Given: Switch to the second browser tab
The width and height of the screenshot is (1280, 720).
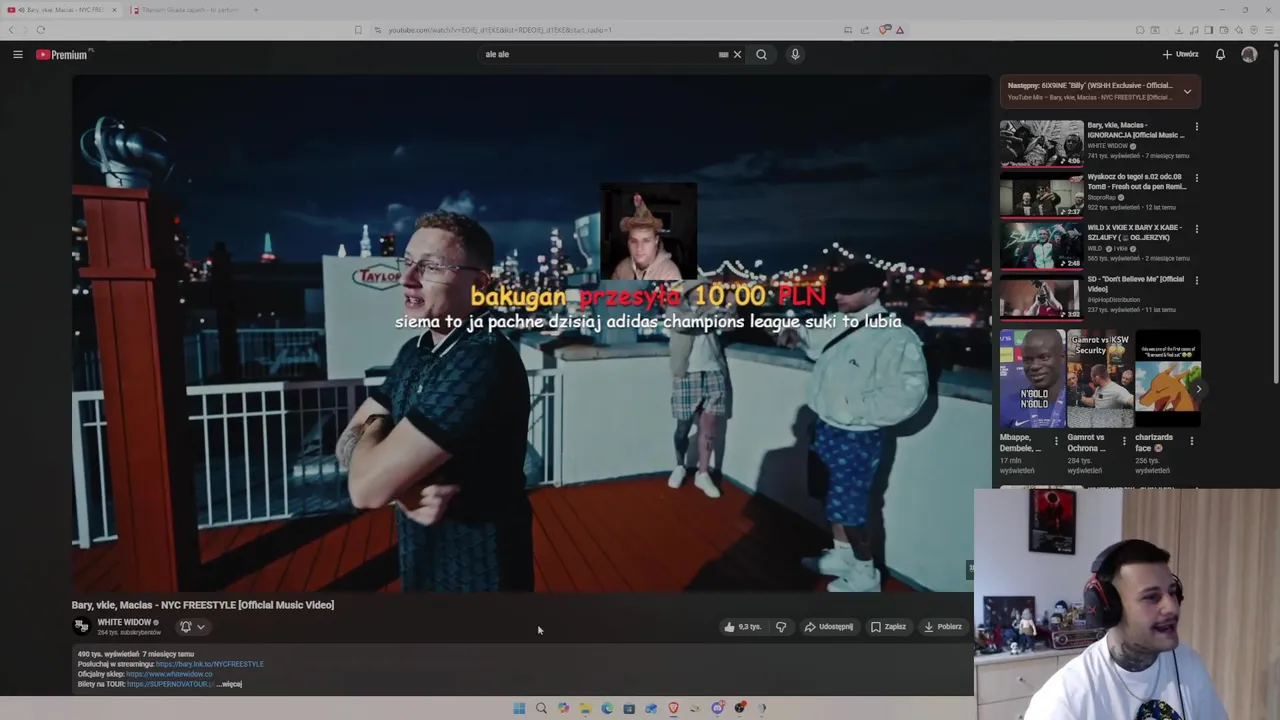Looking at the screenshot, I should (186, 10).
